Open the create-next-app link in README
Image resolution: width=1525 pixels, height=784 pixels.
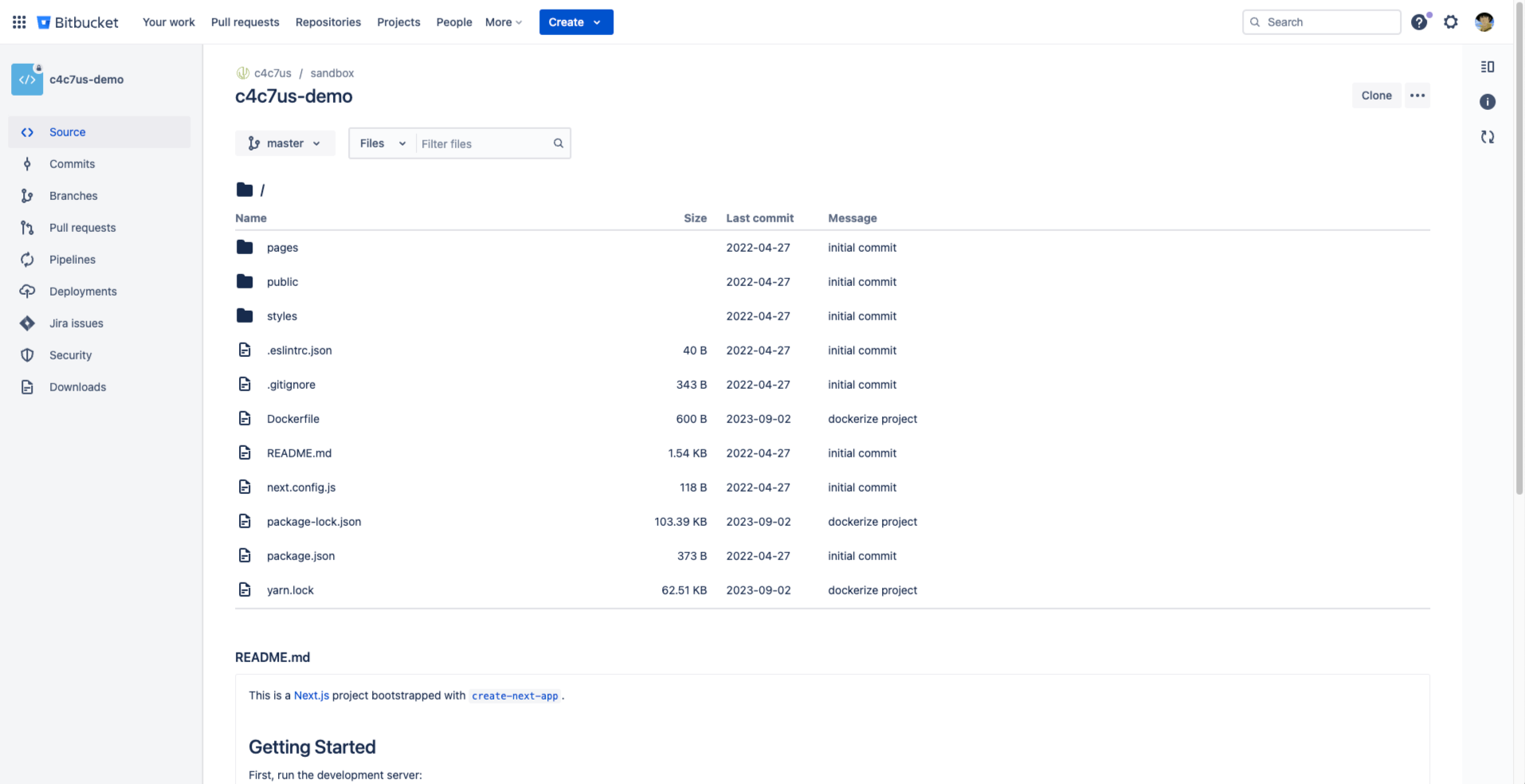[515, 696]
